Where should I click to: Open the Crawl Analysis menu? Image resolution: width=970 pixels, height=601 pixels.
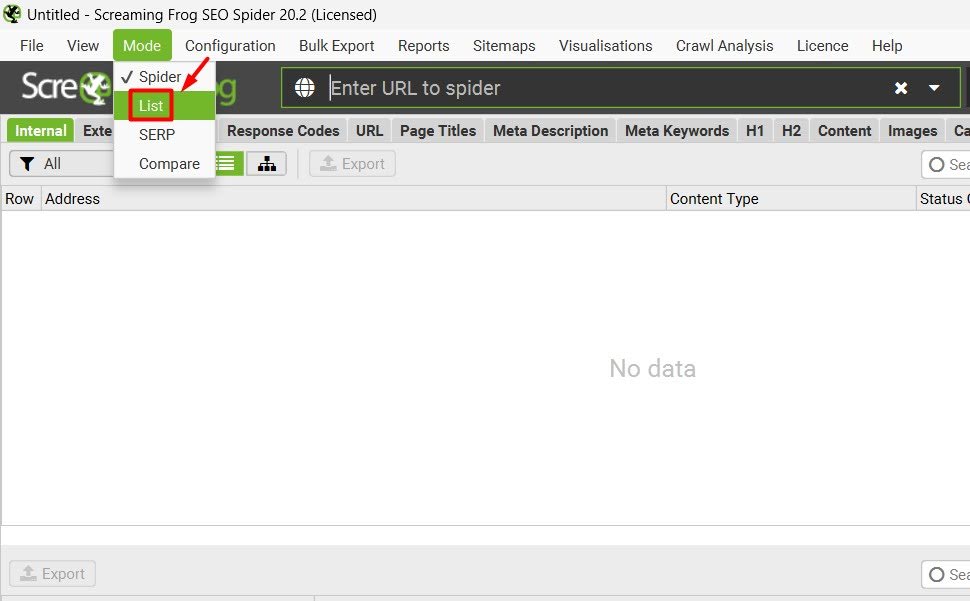click(x=724, y=46)
